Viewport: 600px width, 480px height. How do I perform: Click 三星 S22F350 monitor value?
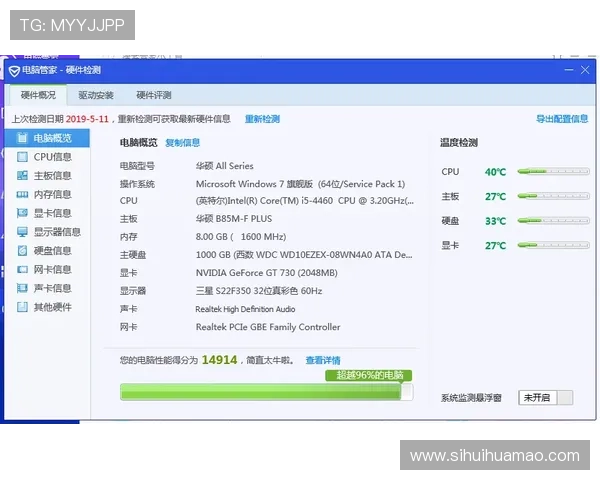click(x=259, y=291)
